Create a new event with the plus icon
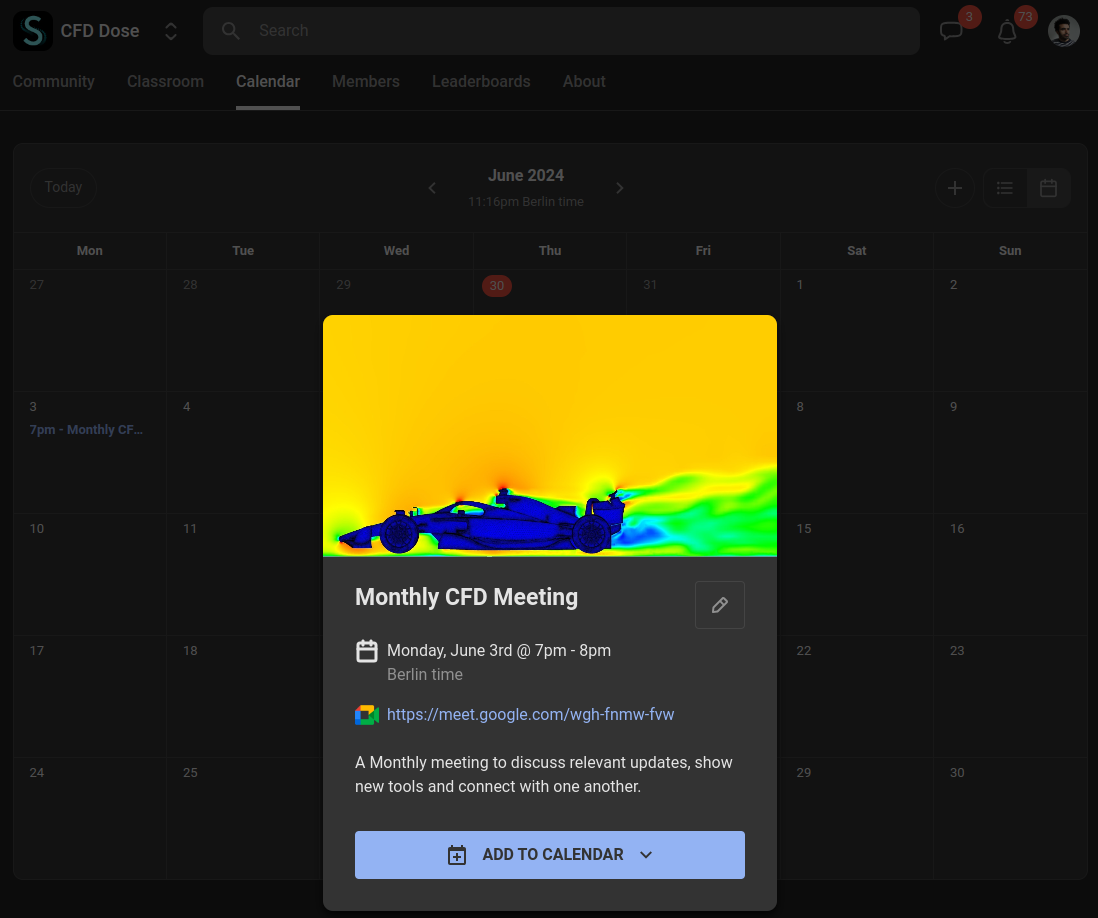The width and height of the screenshot is (1098, 918). (954, 187)
